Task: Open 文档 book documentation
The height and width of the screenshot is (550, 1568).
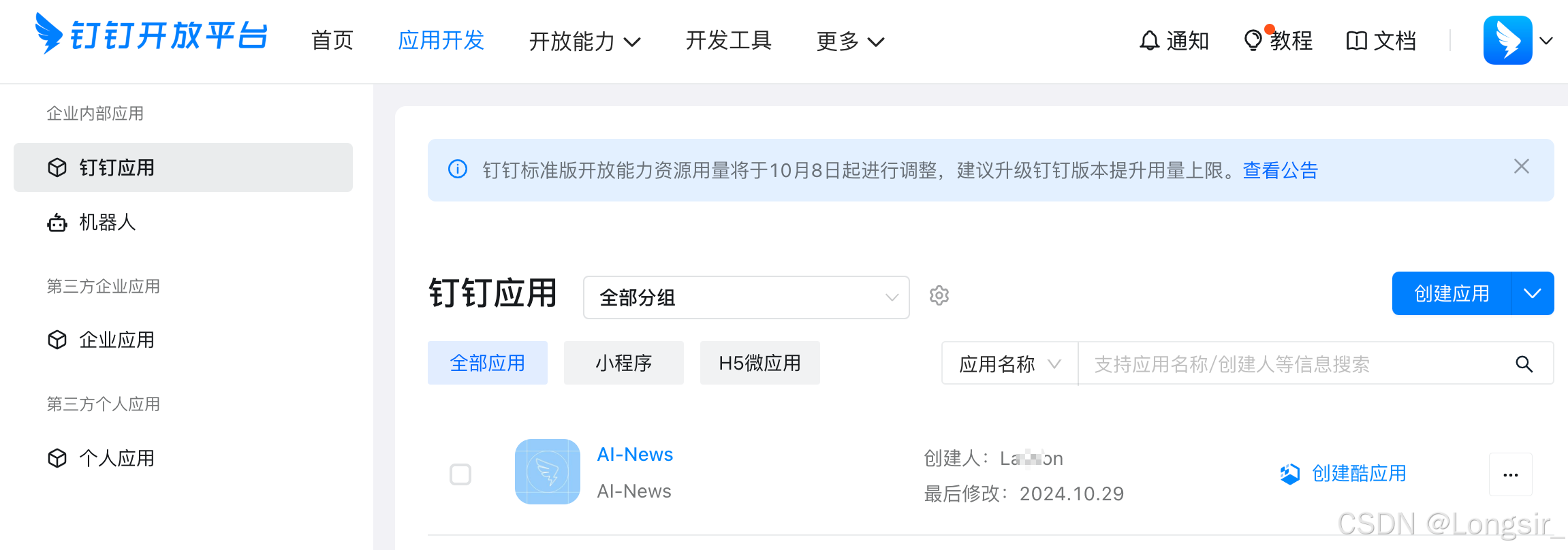Action: pyautogui.click(x=1381, y=41)
